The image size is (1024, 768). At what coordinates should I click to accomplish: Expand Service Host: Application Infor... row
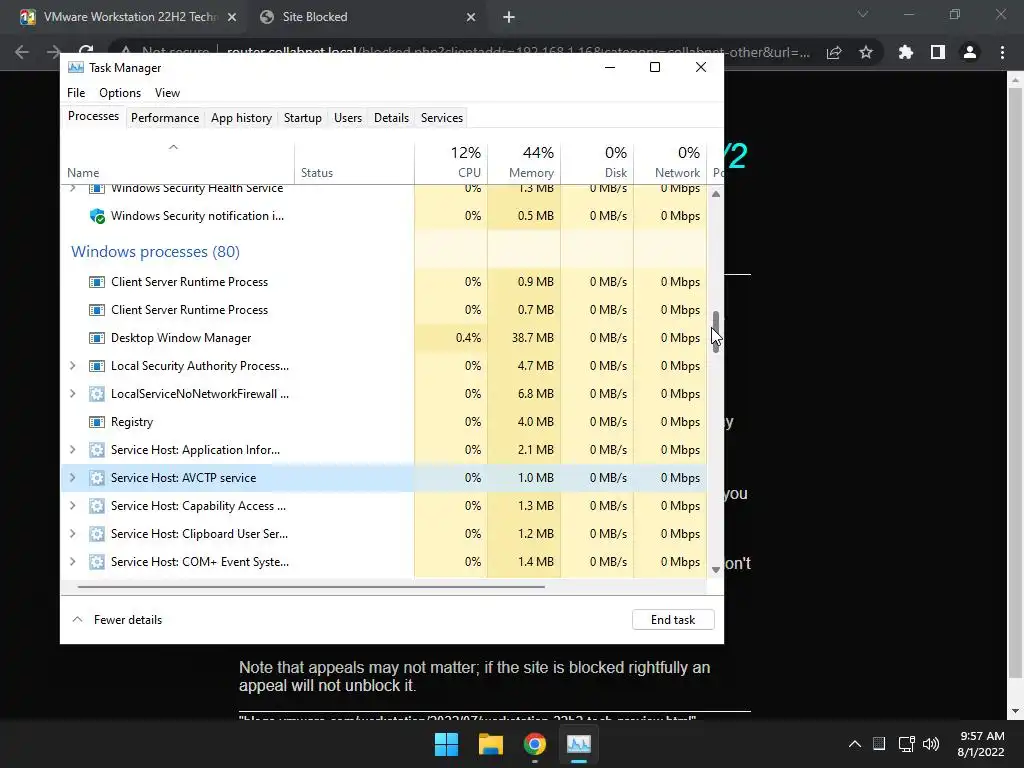pos(72,450)
